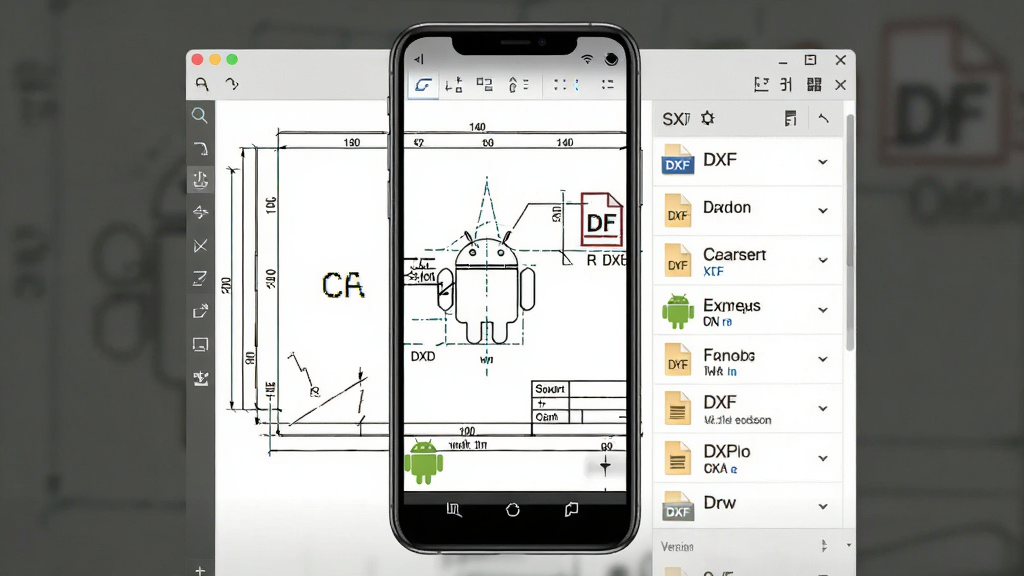The image size is (1024, 576).
Task: Click the rectangle frame tool in left sidebar
Action: coord(200,344)
